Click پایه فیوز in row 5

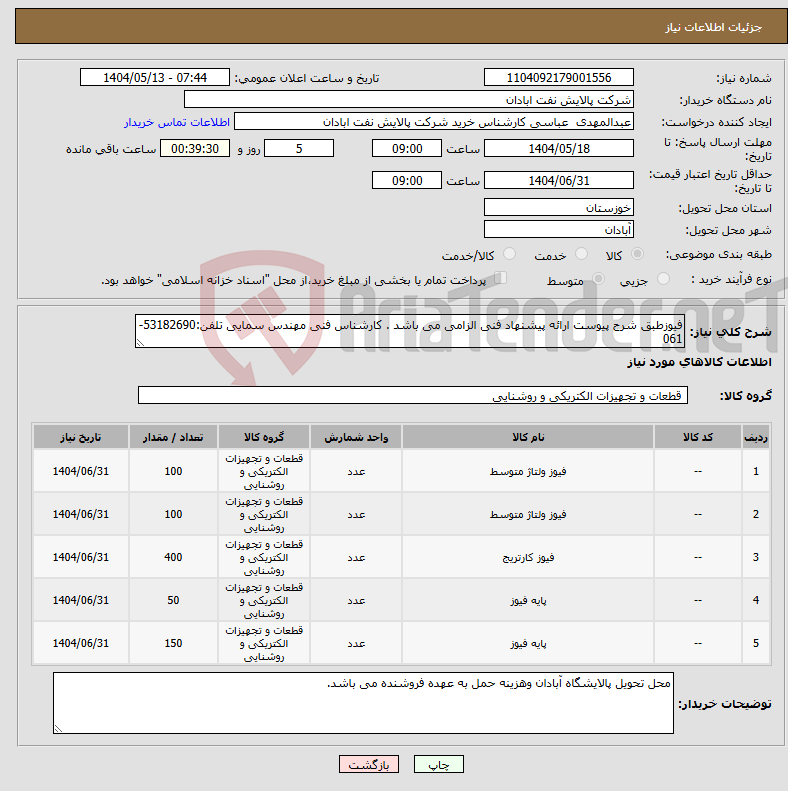(x=528, y=643)
